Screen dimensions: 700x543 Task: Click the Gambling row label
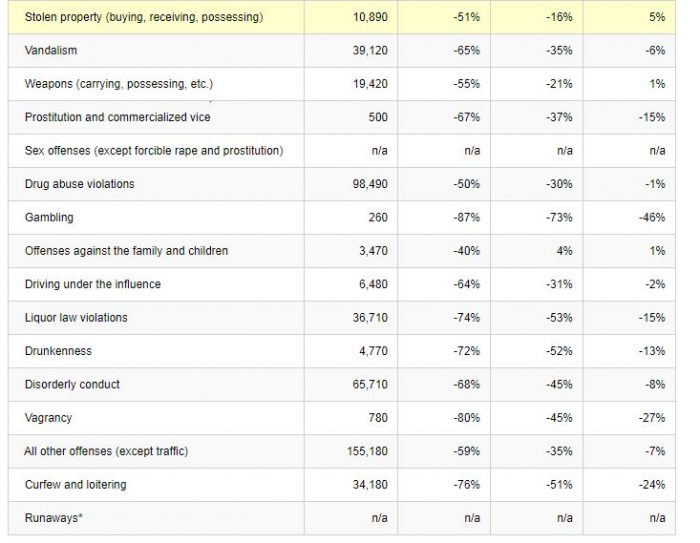[x=49, y=217]
